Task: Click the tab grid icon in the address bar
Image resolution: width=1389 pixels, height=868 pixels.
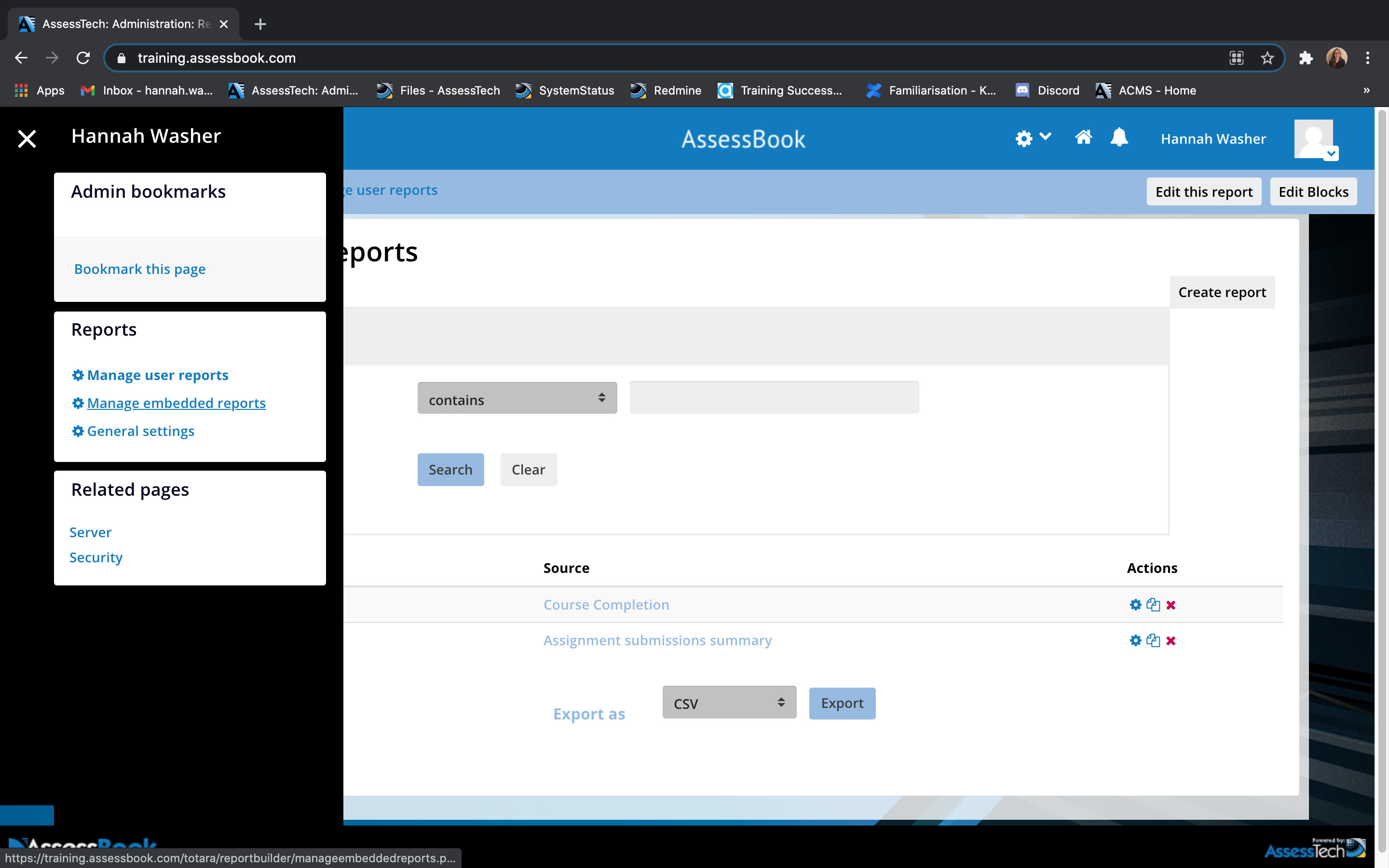Action: [1236, 58]
